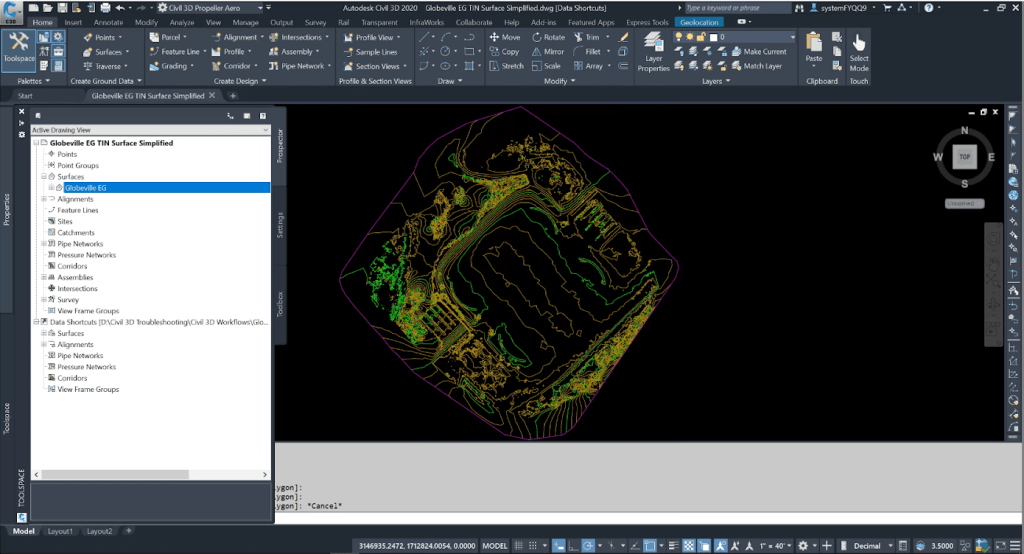Screen dimensions: 1024x554
Task: Open the Settings toolspace tab
Action: tap(280, 224)
